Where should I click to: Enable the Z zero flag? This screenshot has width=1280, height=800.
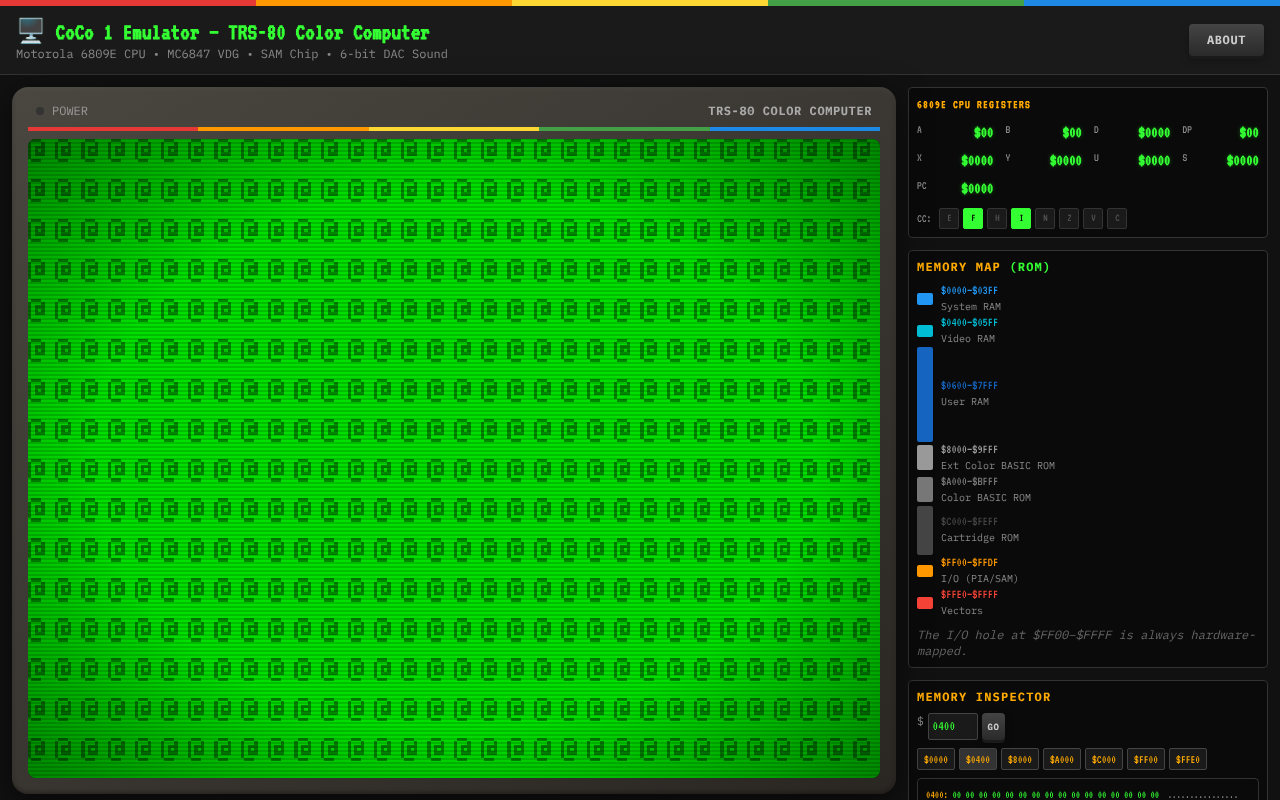pyautogui.click(x=1069, y=218)
